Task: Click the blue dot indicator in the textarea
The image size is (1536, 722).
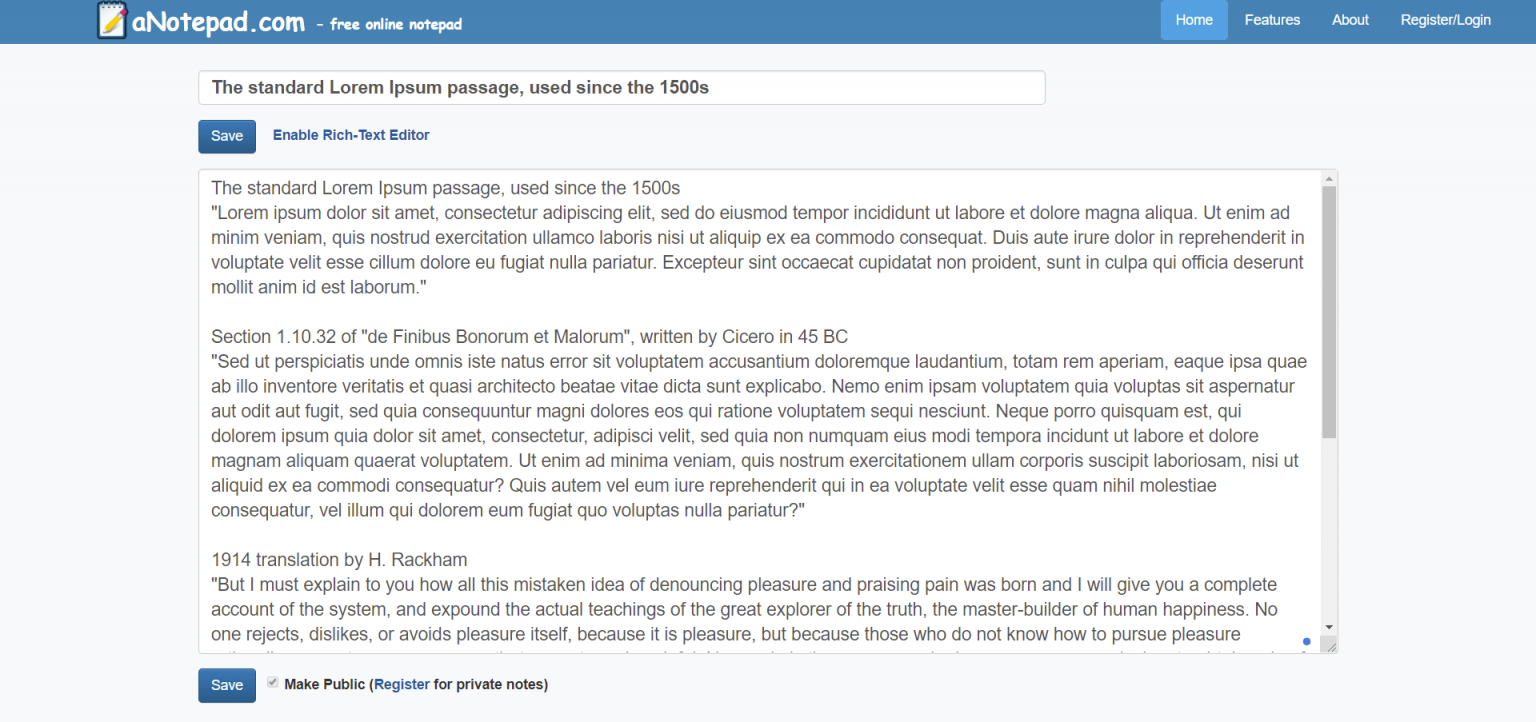Action: tap(1307, 641)
